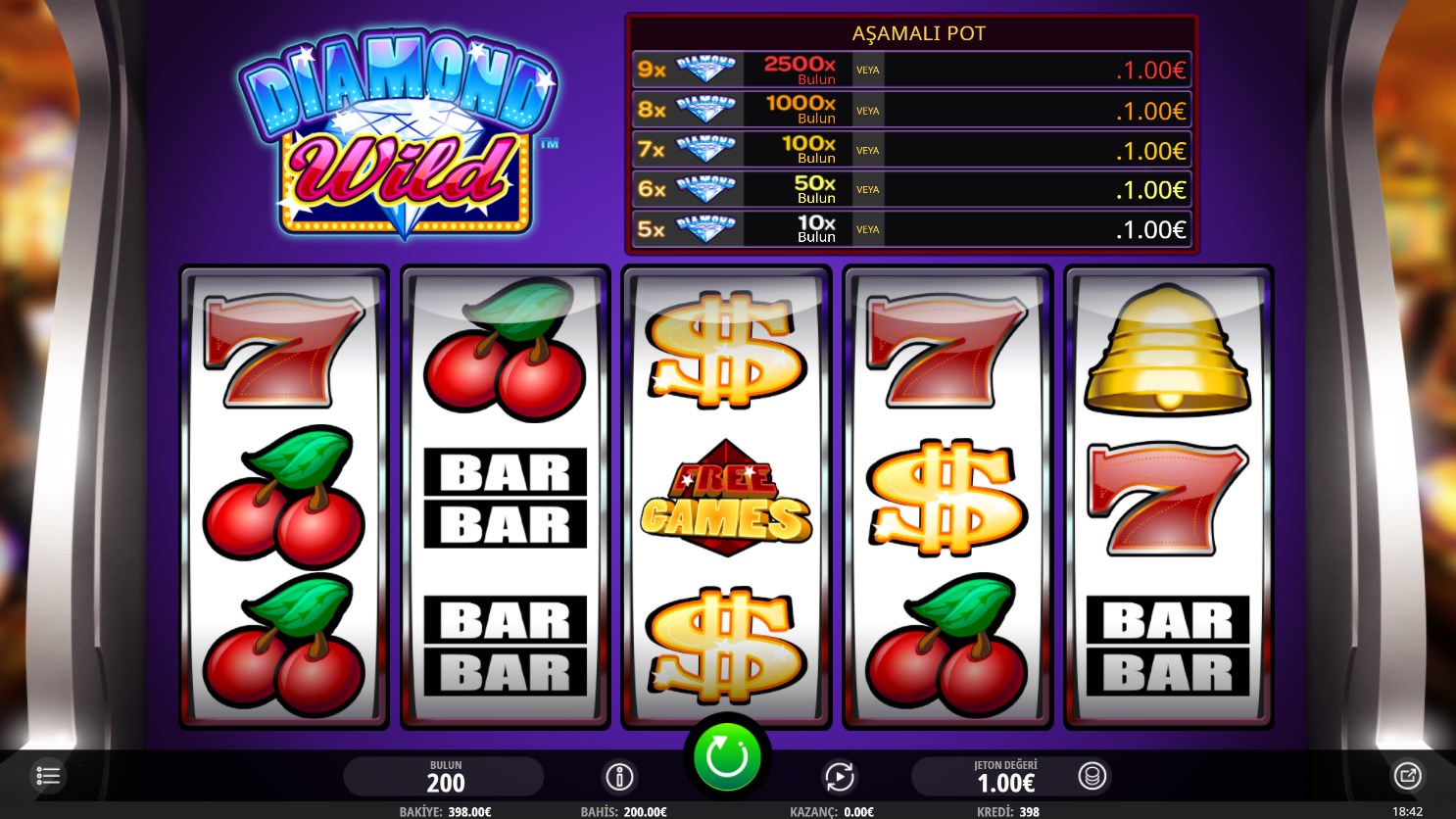The height and width of the screenshot is (819, 1456).
Task: Click the Bakiye 398.00€ balance text
Action: click(x=445, y=811)
